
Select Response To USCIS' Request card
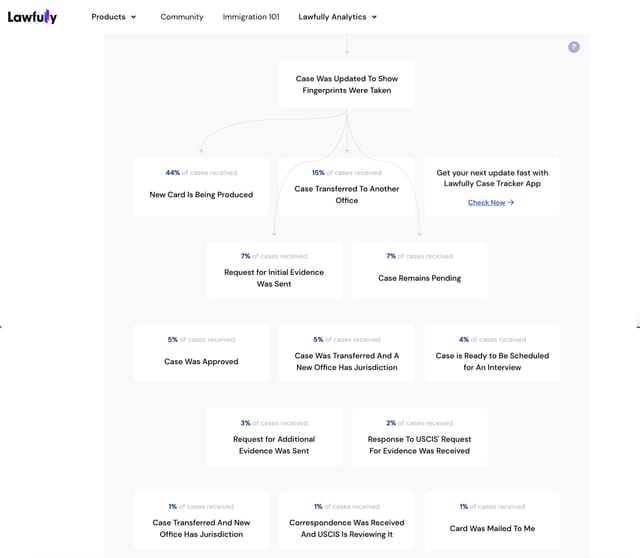(420, 437)
